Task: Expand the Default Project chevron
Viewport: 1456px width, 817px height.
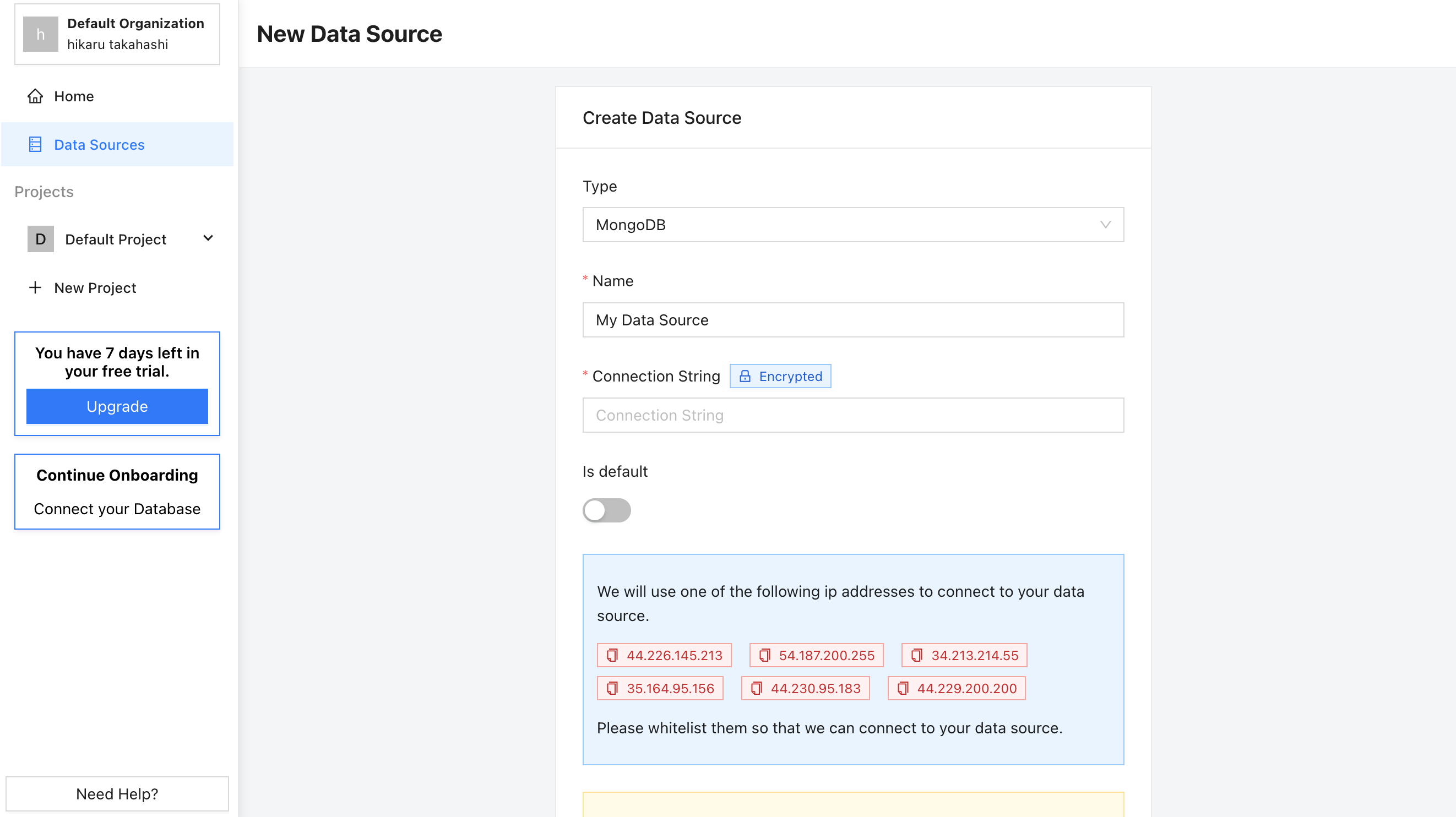Action: (x=208, y=238)
